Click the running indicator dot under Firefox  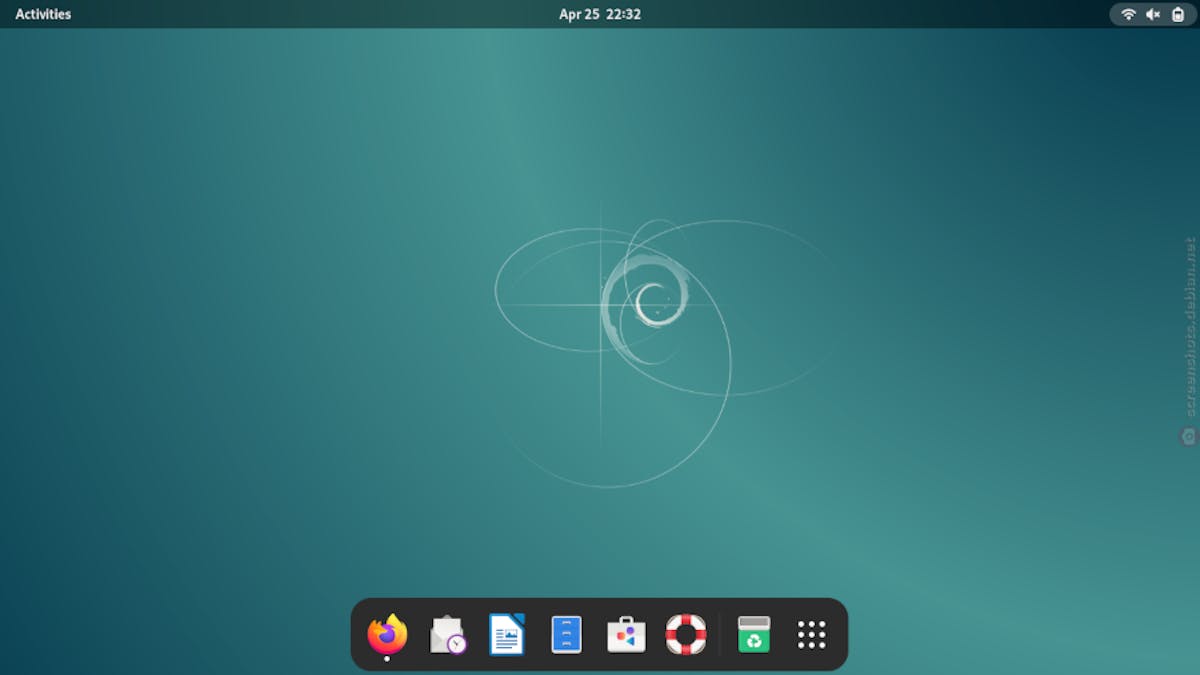tap(387, 659)
